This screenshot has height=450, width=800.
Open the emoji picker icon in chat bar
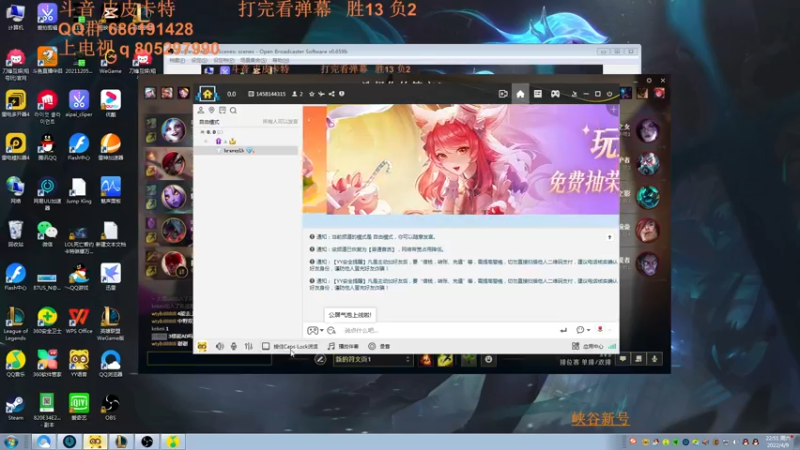click(x=332, y=331)
